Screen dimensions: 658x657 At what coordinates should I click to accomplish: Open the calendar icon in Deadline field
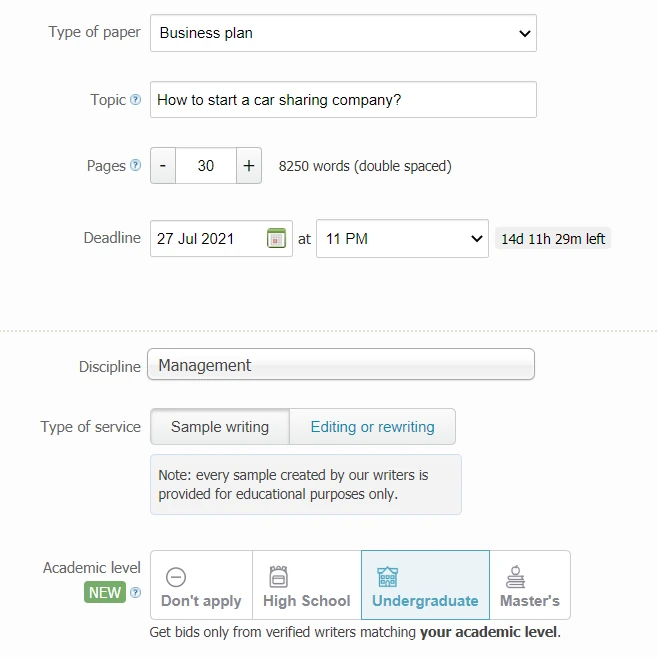pos(277,238)
